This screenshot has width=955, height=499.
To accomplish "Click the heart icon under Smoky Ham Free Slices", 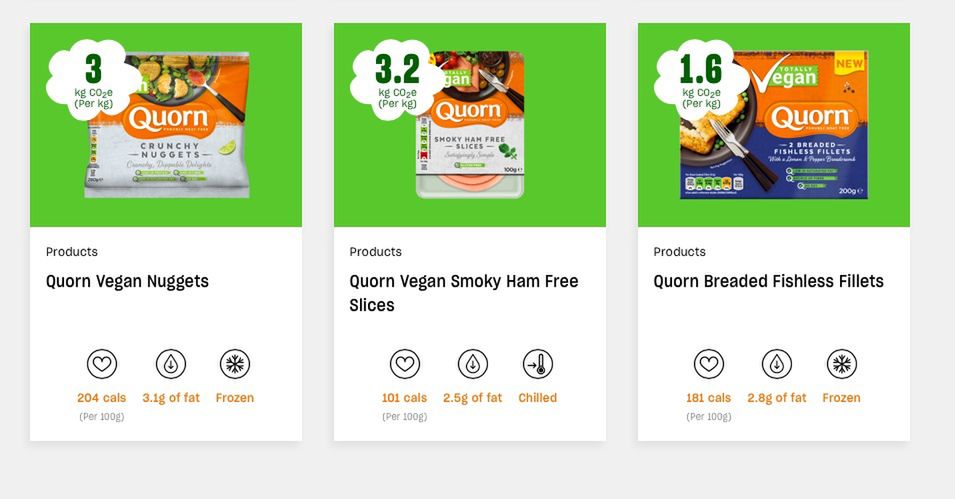I will [x=405, y=364].
